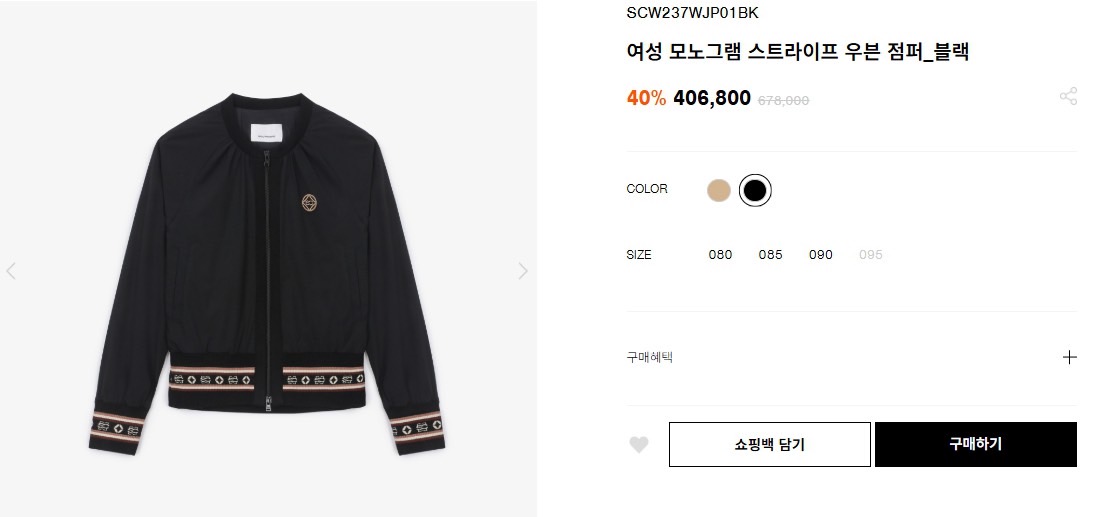1109x517 pixels.
Task: Click the greyed-out size 095
Action: click(870, 255)
